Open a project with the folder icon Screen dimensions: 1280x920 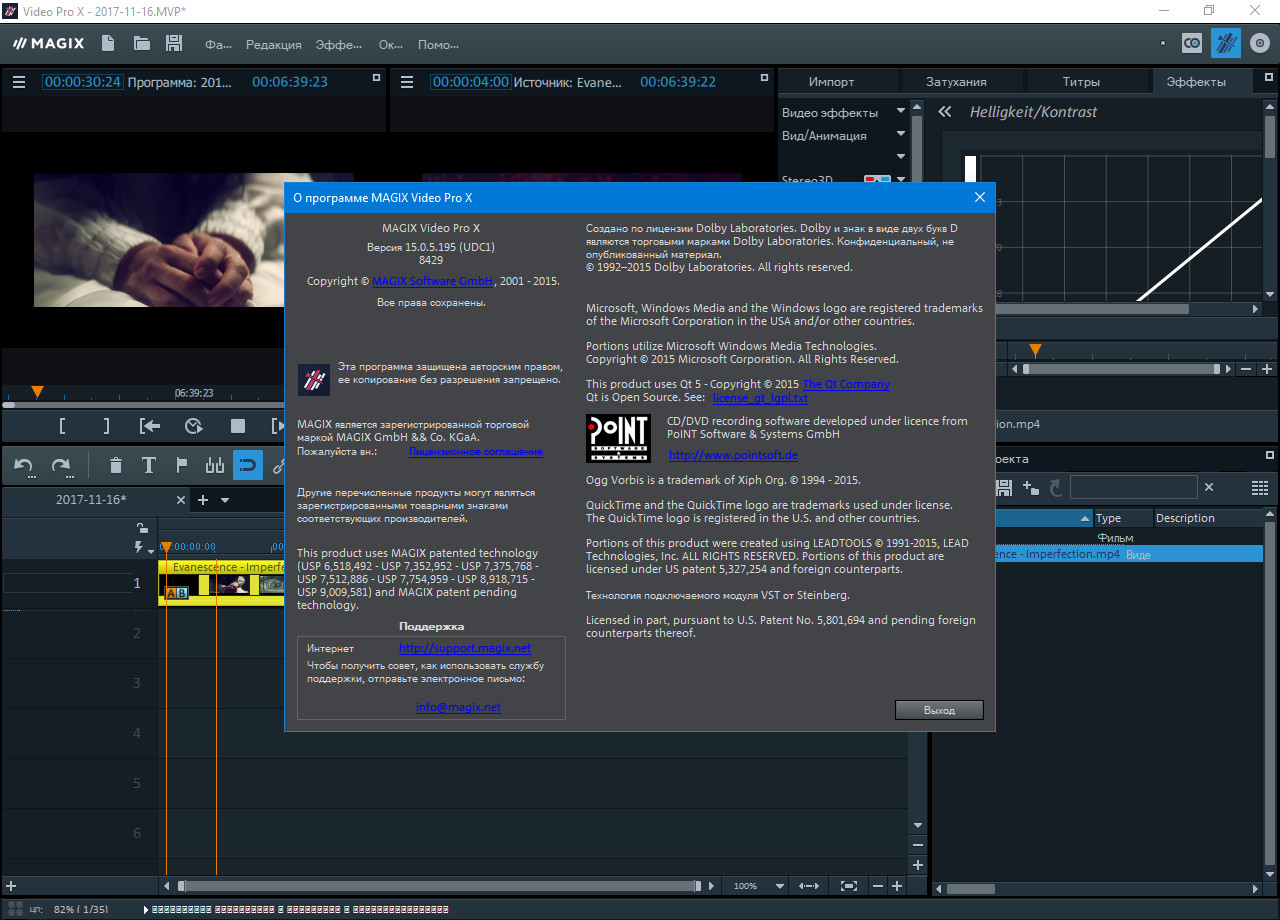coord(142,43)
